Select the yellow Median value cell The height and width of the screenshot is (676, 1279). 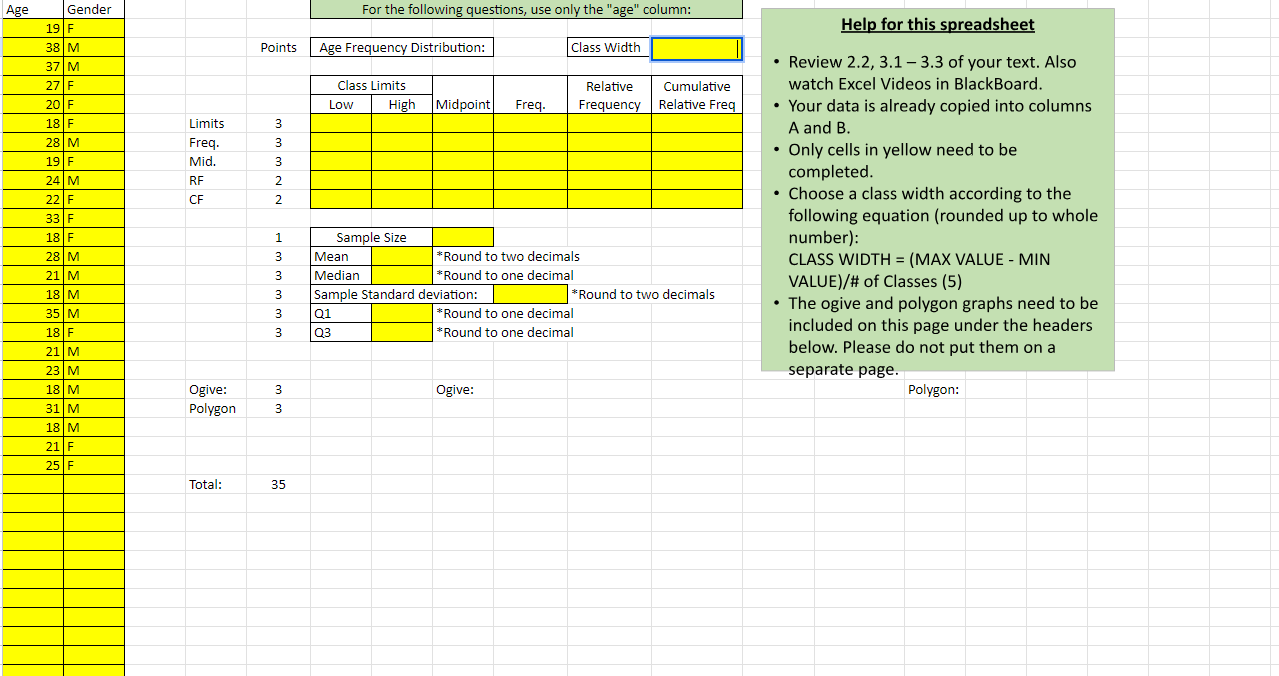pos(400,275)
